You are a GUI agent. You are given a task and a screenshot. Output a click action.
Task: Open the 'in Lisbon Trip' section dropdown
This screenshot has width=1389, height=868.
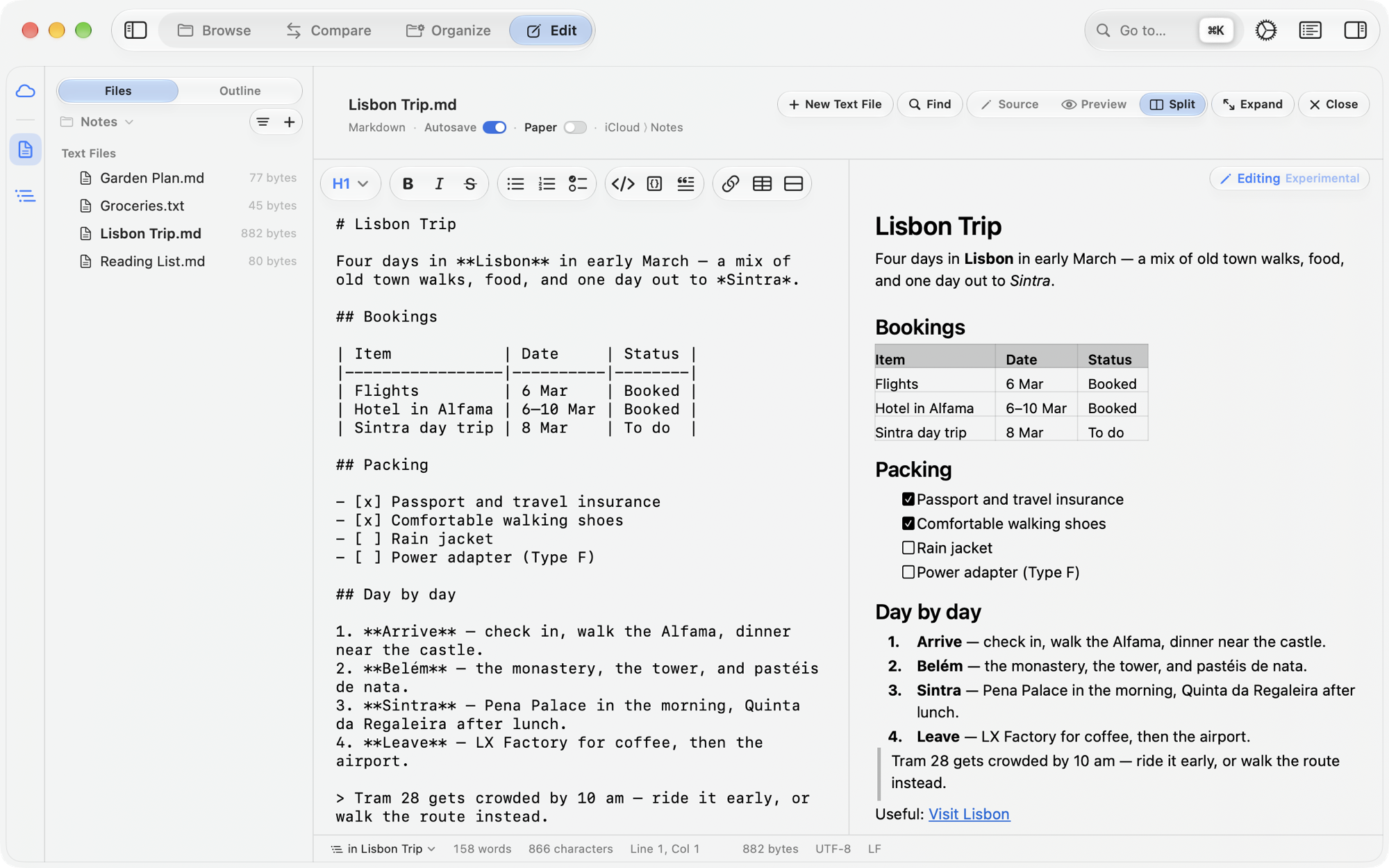pyautogui.click(x=383, y=849)
